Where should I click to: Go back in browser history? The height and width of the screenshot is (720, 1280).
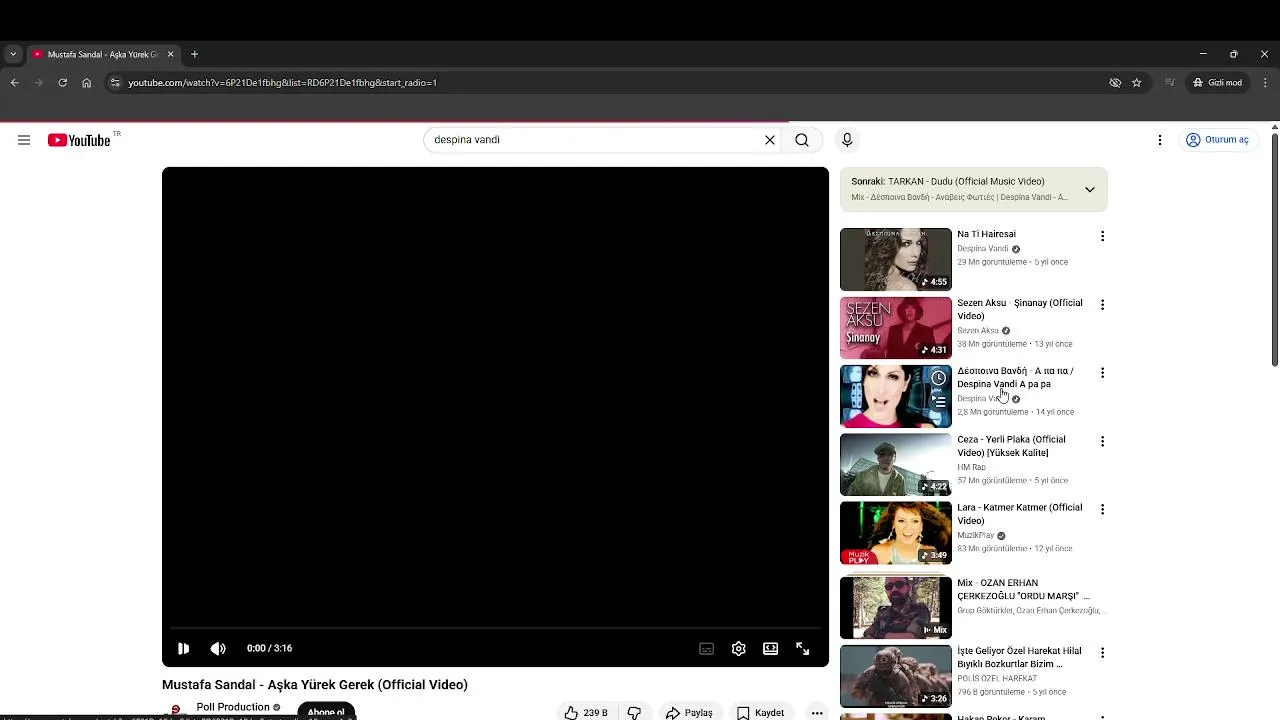[x=14, y=83]
